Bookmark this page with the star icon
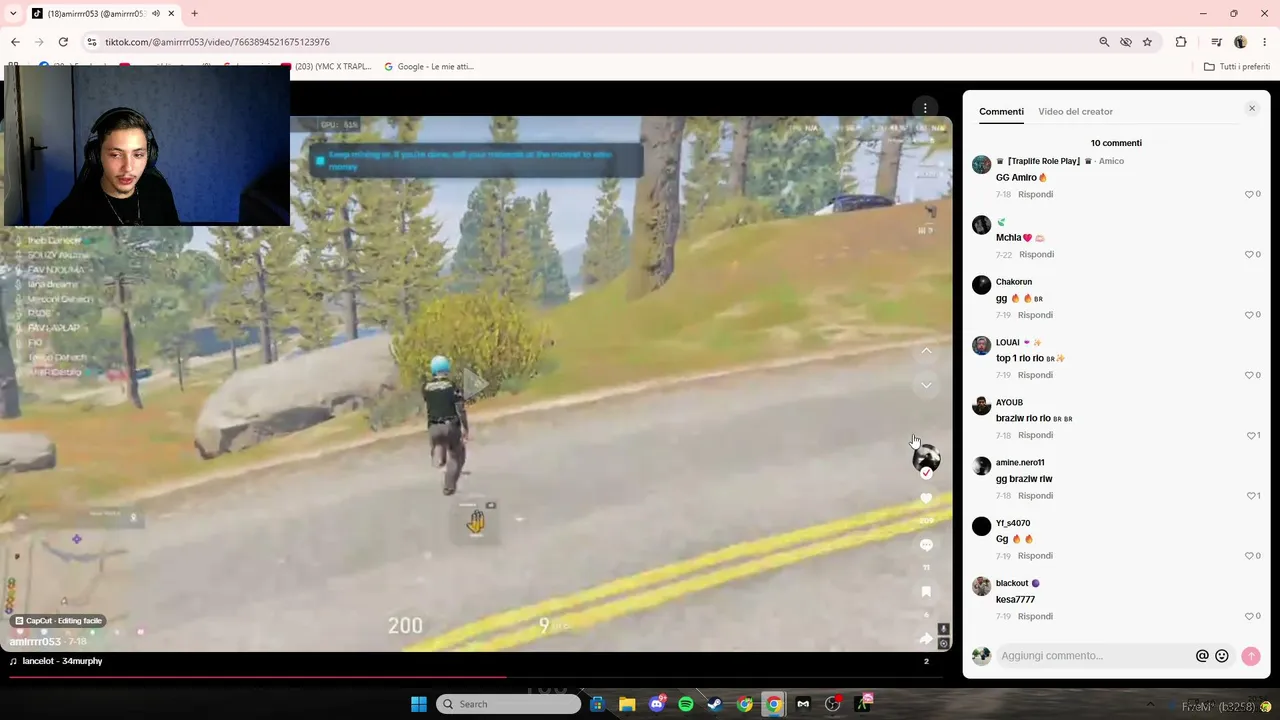The height and width of the screenshot is (720, 1280). [1147, 42]
